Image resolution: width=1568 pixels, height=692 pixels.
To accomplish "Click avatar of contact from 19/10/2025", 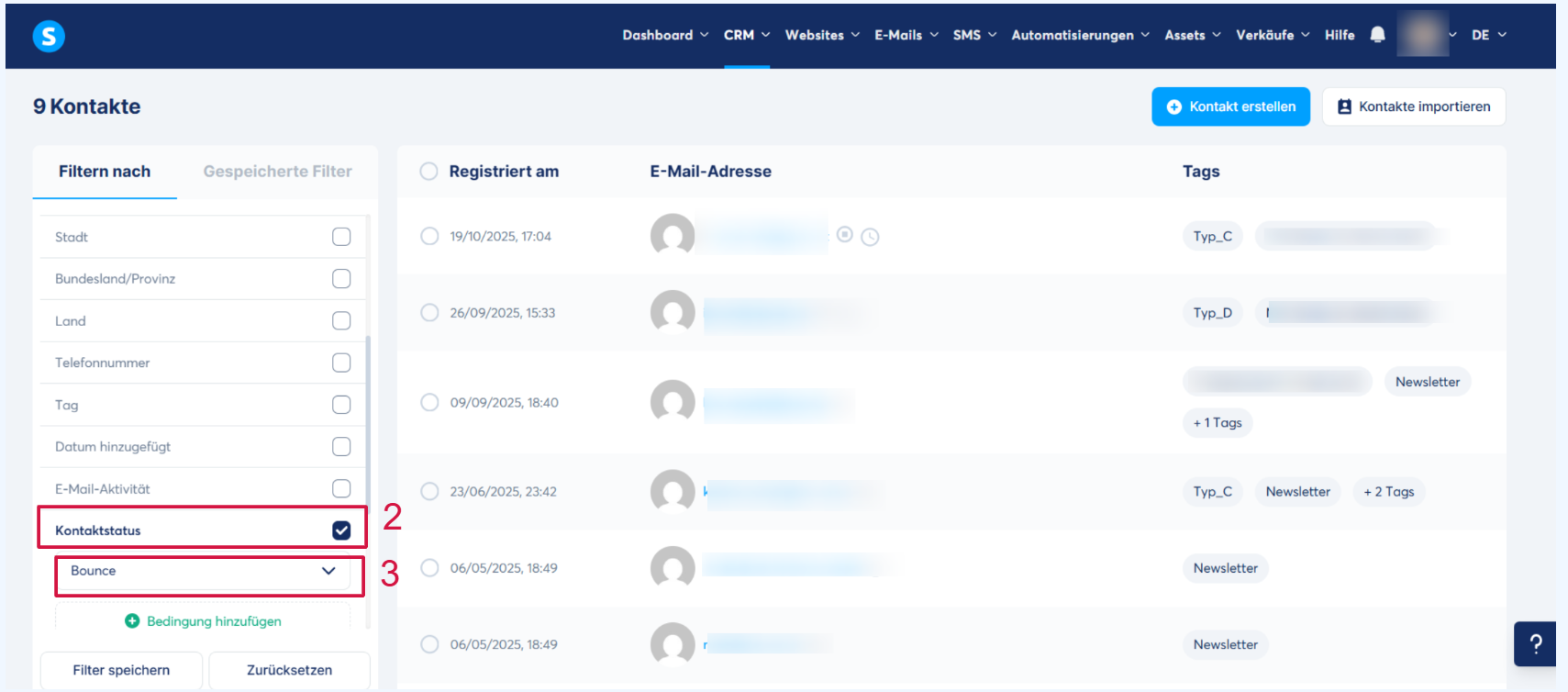I will 673,236.
